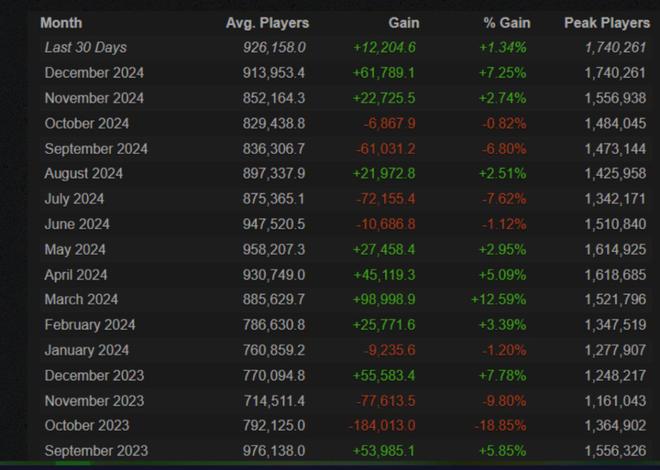The image size is (660, 470).
Task: Click the Avg. Players column header
Action: [267, 22]
